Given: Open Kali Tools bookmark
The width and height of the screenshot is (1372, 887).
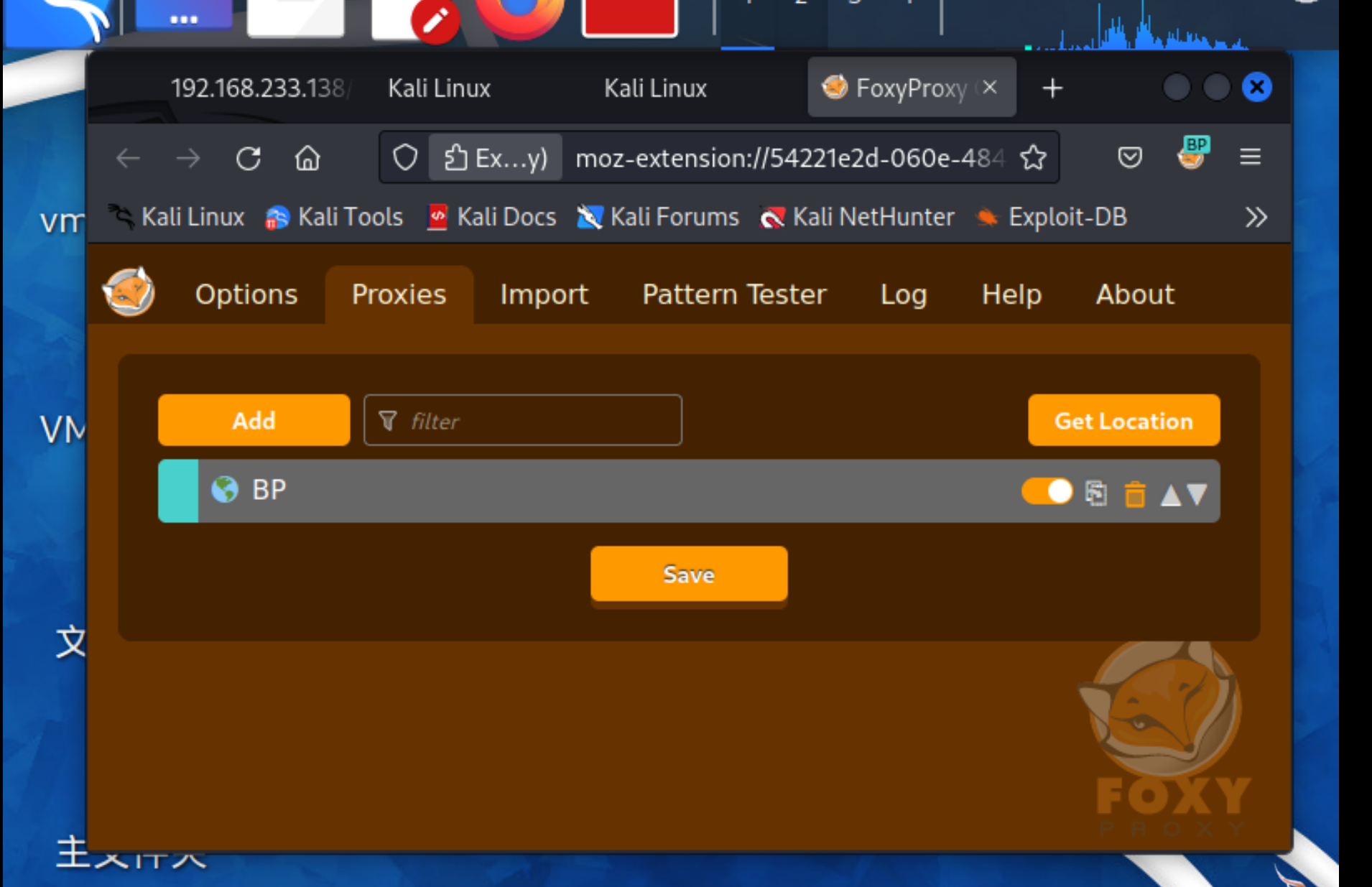Looking at the screenshot, I should (334, 217).
